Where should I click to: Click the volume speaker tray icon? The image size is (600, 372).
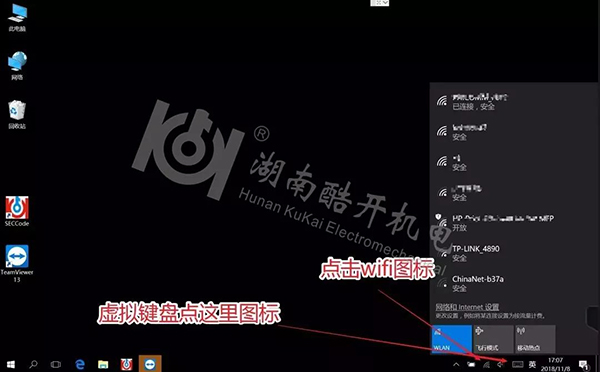pyautogui.click(x=501, y=364)
